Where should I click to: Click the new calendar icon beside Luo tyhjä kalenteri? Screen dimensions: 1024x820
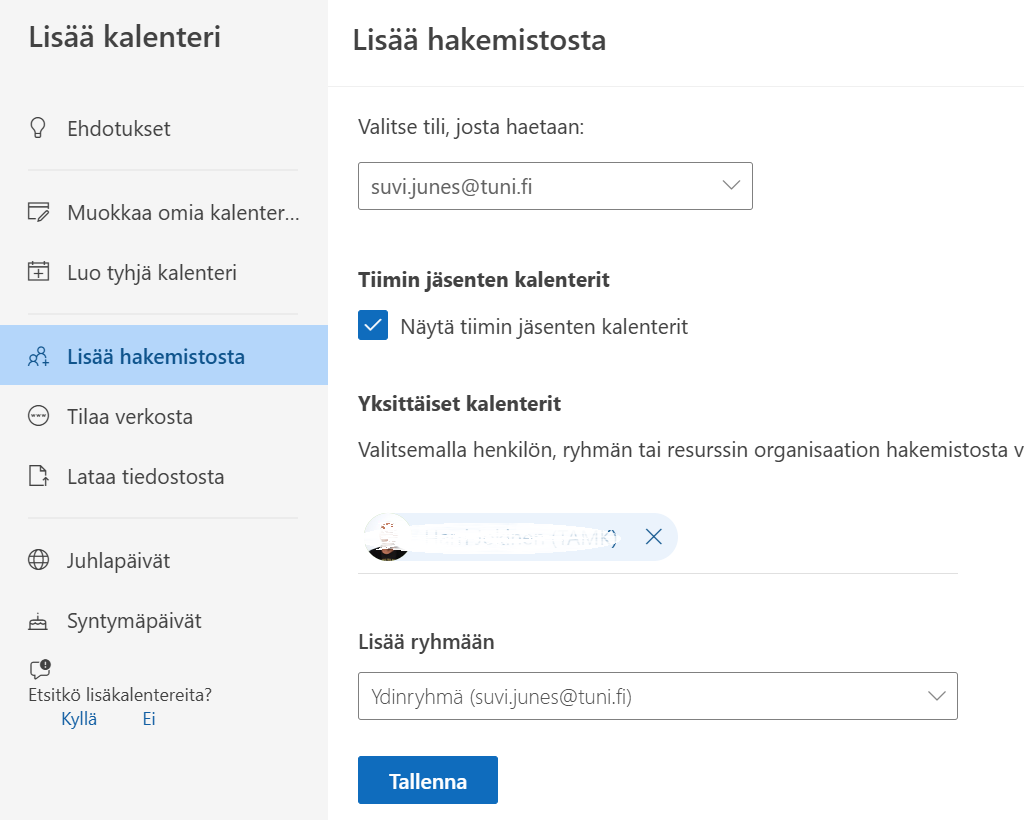click(x=39, y=272)
